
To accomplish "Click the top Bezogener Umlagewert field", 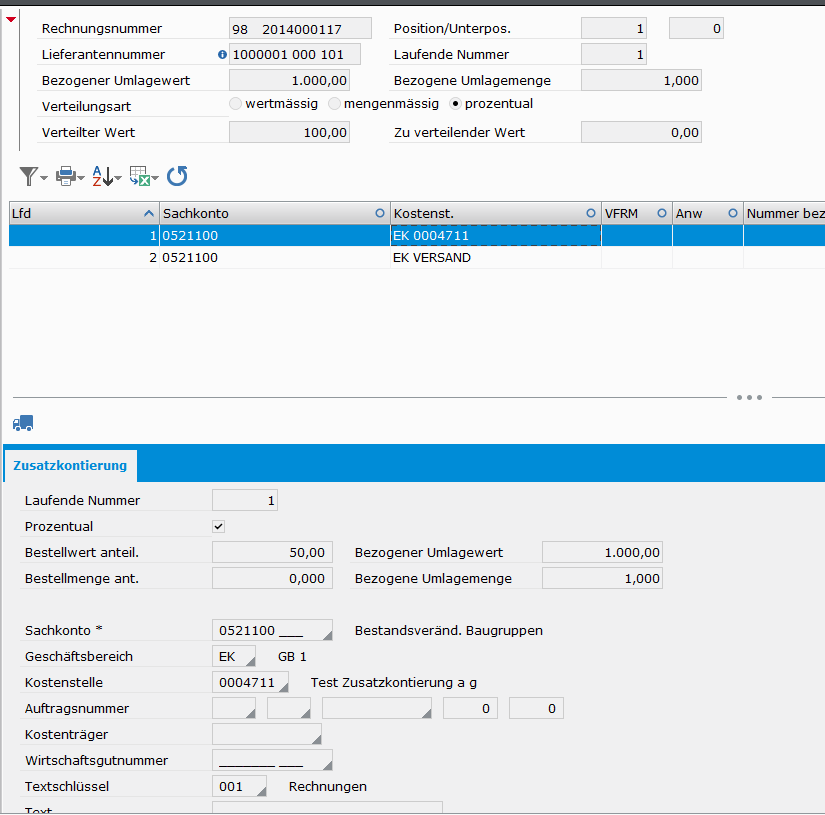I will 289,81.
